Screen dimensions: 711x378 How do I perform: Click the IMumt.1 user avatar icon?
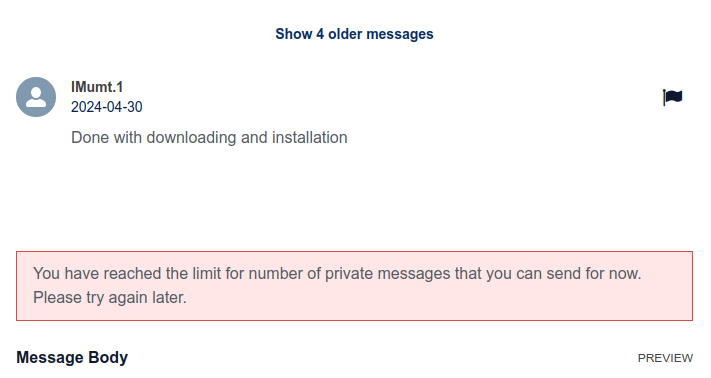tap(36, 97)
